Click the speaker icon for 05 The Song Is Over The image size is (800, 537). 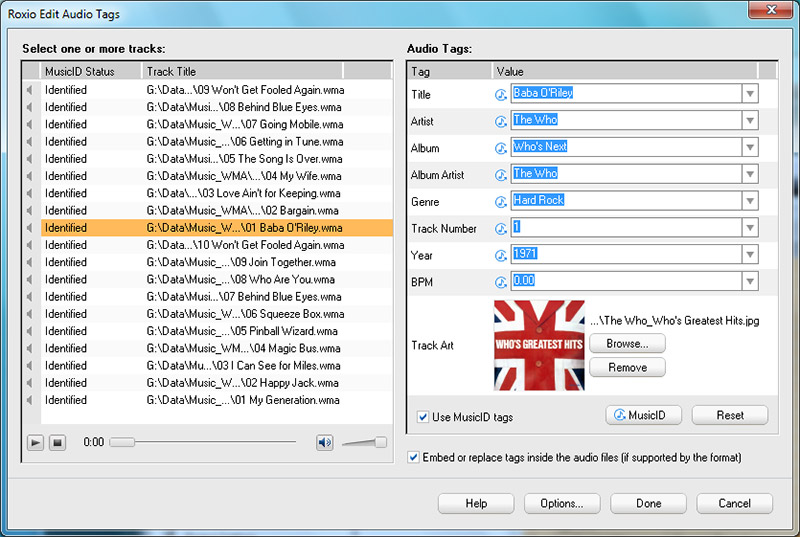tap(30, 159)
